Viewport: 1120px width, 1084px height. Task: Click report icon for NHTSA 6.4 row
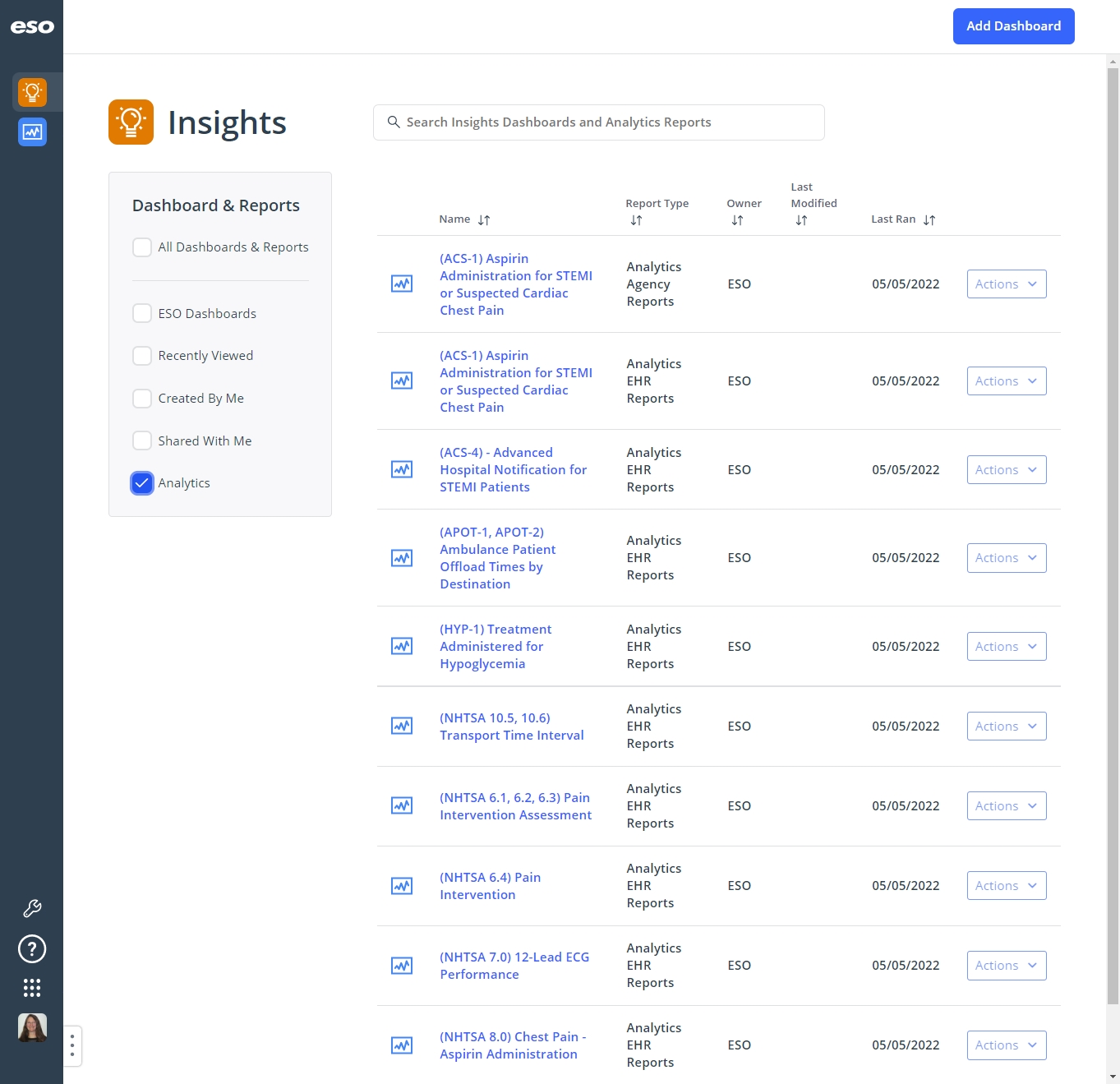(x=402, y=886)
